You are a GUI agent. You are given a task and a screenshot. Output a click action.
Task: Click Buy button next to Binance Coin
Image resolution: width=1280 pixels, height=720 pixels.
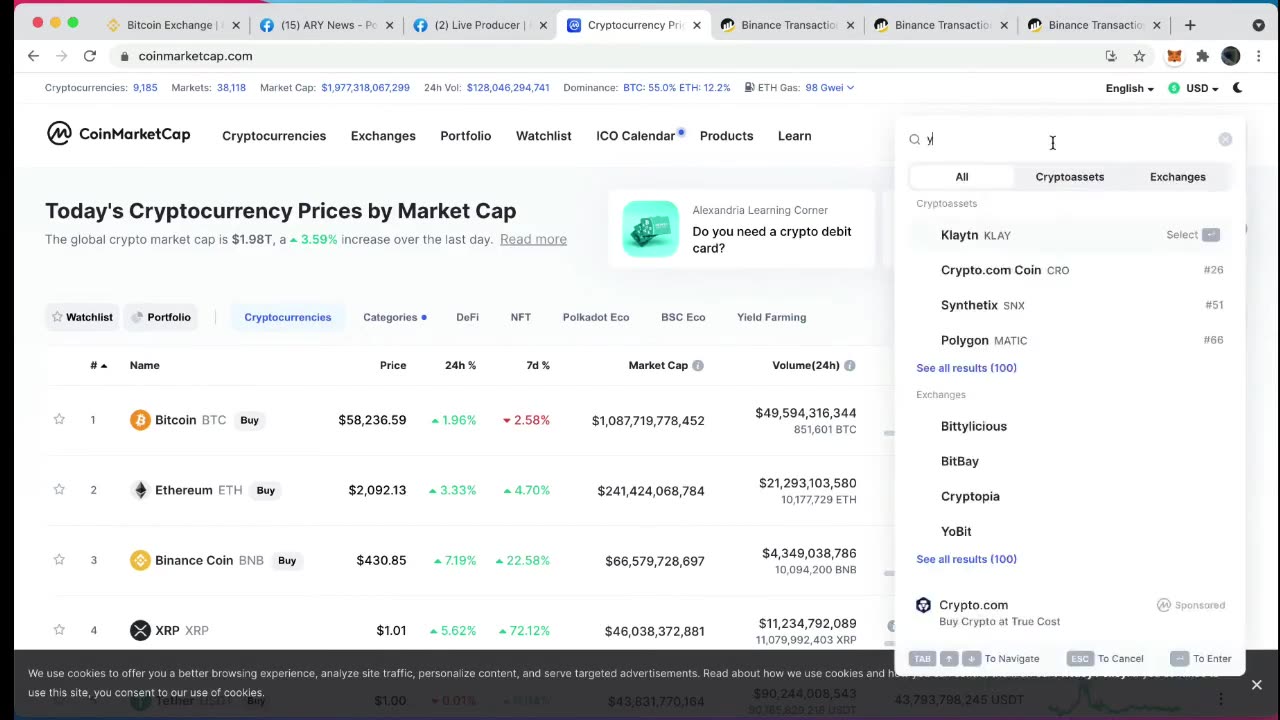pyautogui.click(x=287, y=560)
